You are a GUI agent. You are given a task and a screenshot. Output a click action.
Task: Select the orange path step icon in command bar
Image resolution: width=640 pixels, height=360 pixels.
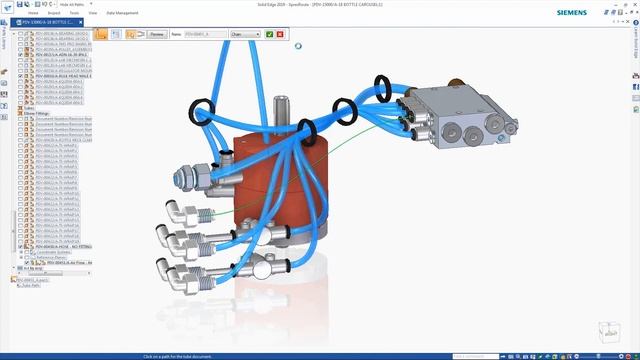(101, 34)
